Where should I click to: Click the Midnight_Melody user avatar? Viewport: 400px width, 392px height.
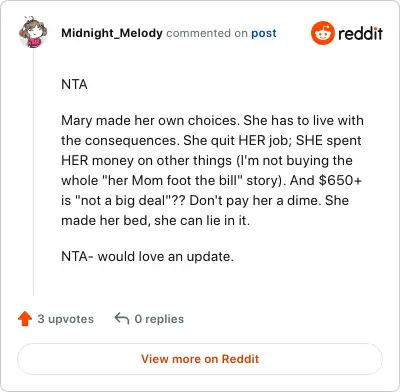(33, 32)
